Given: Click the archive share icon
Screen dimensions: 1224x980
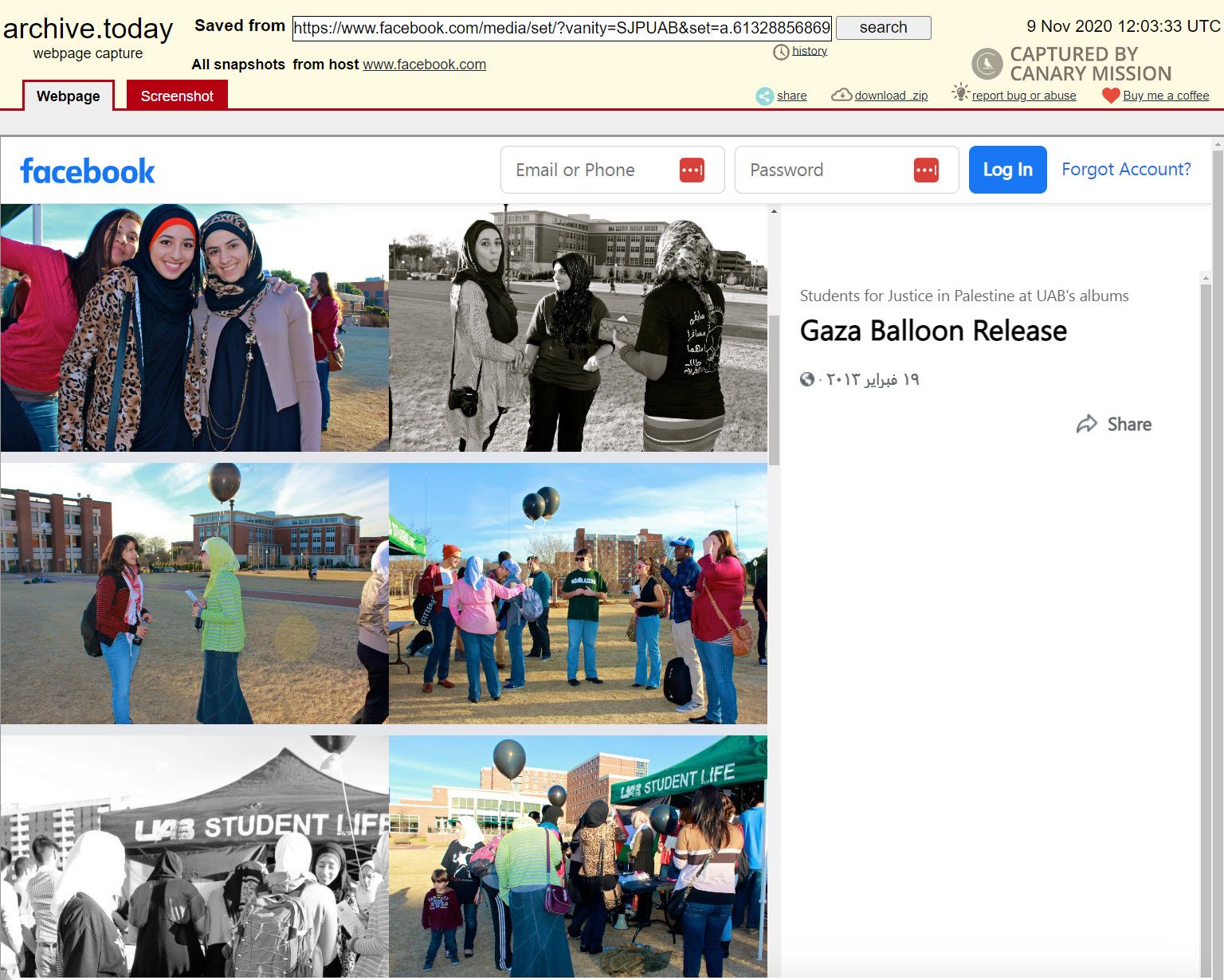Looking at the screenshot, I should click(x=764, y=96).
